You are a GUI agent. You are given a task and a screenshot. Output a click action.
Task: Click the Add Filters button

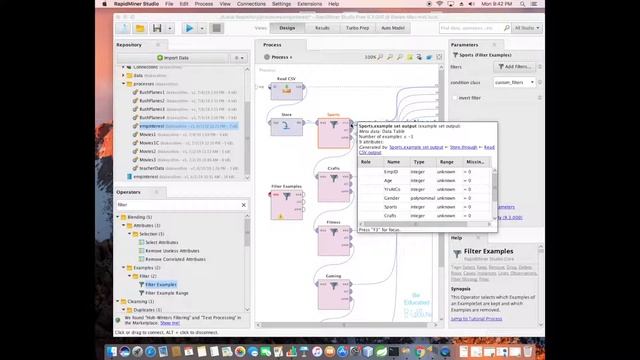point(515,67)
